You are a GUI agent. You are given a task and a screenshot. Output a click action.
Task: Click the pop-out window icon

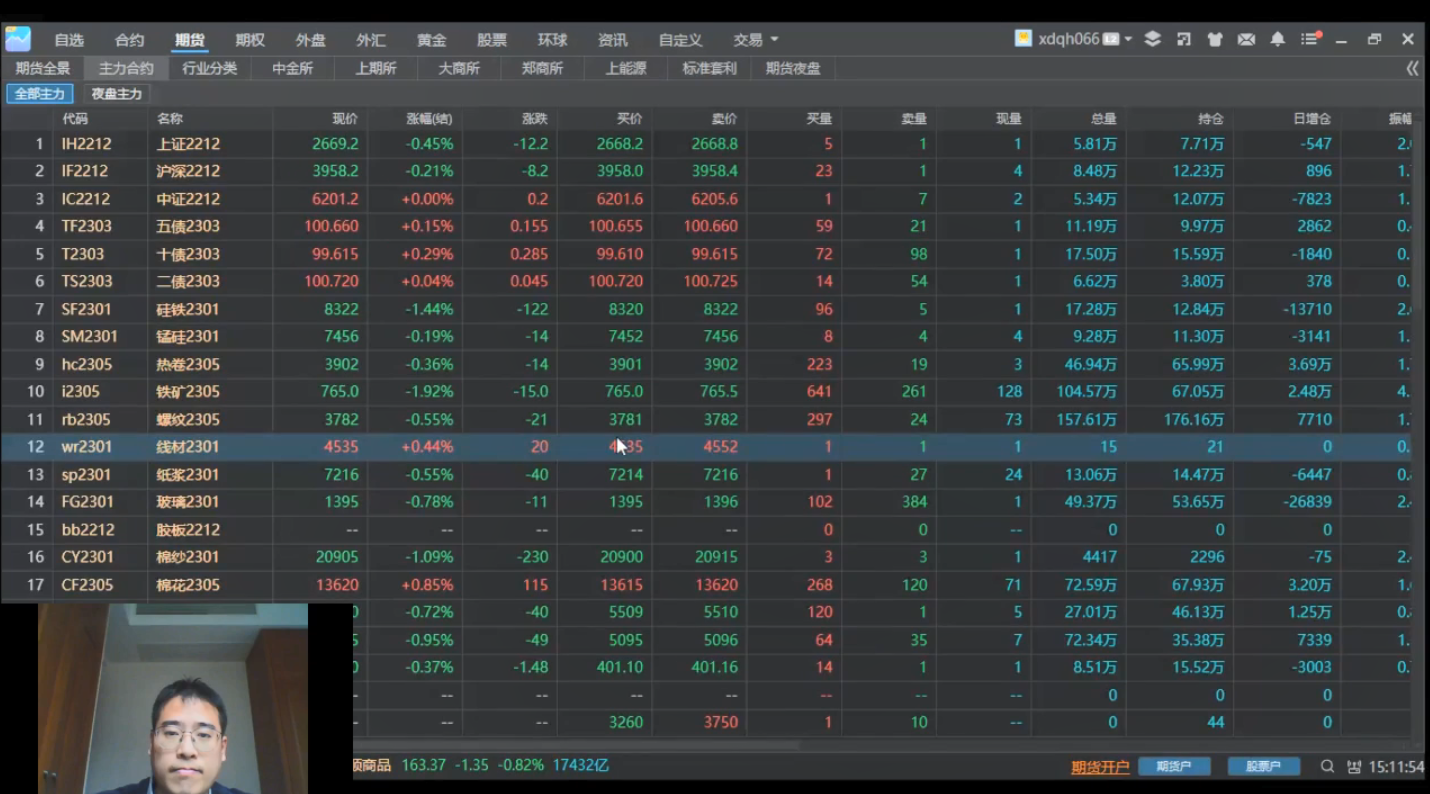point(1184,39)
